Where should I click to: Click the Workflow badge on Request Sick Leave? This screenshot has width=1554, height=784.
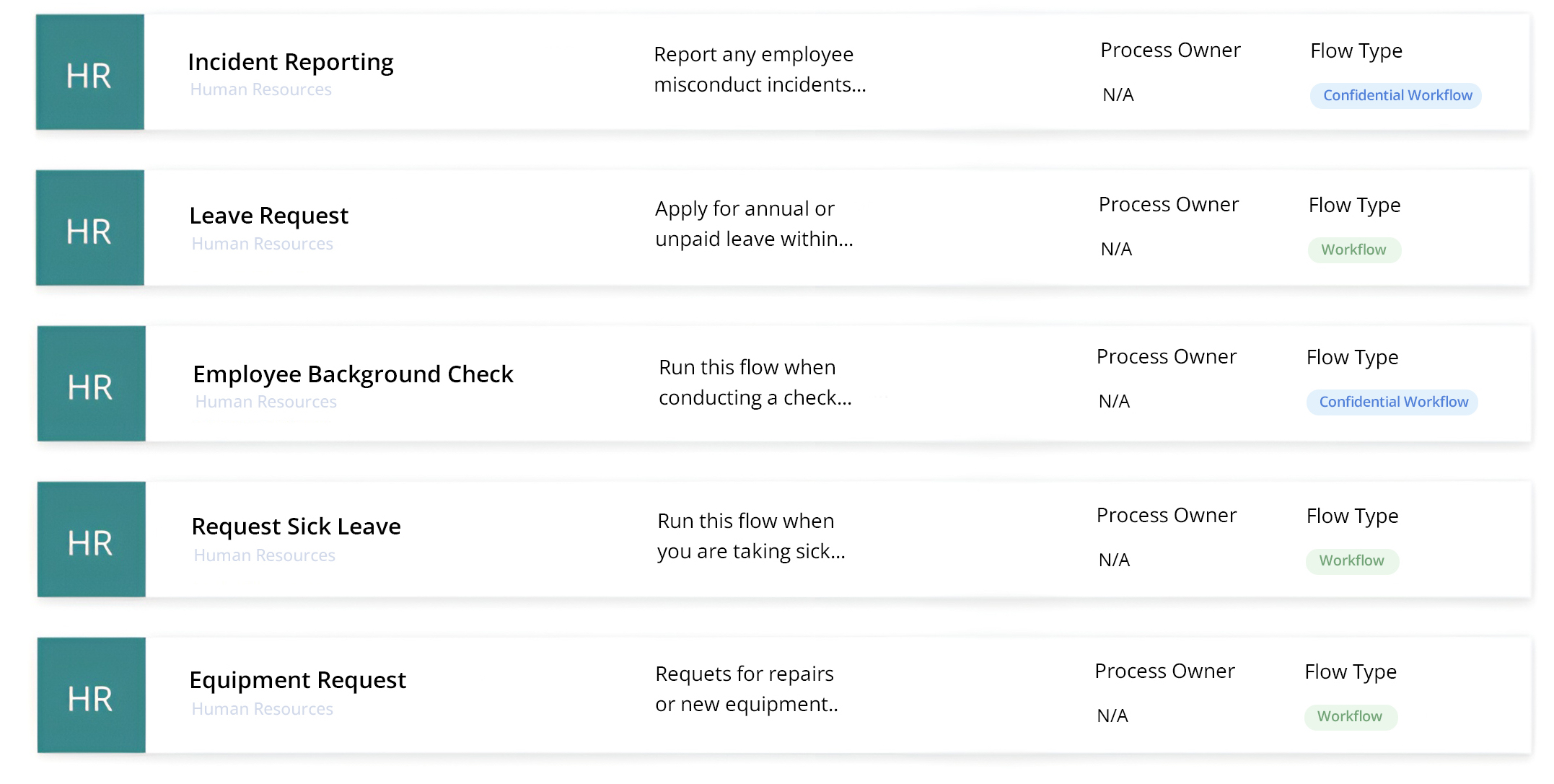(x=1352, y=561)
